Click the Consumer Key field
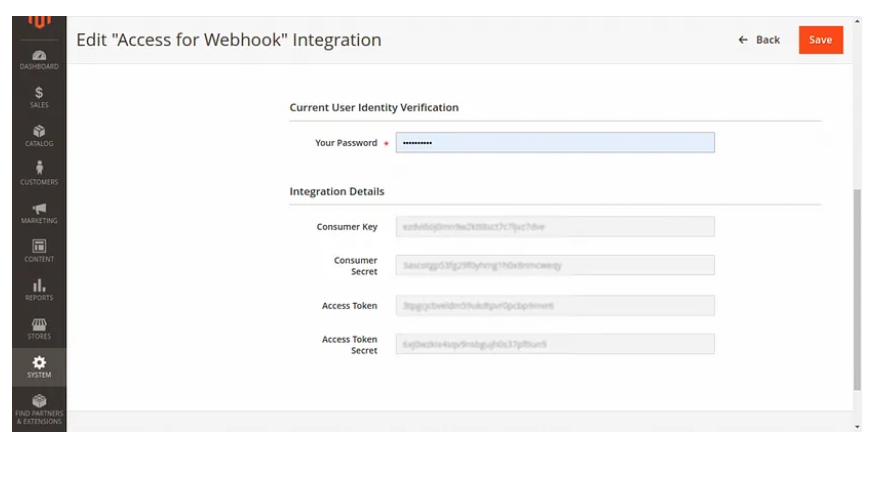This screenshot has height=492, width=886. pos(555,227)
